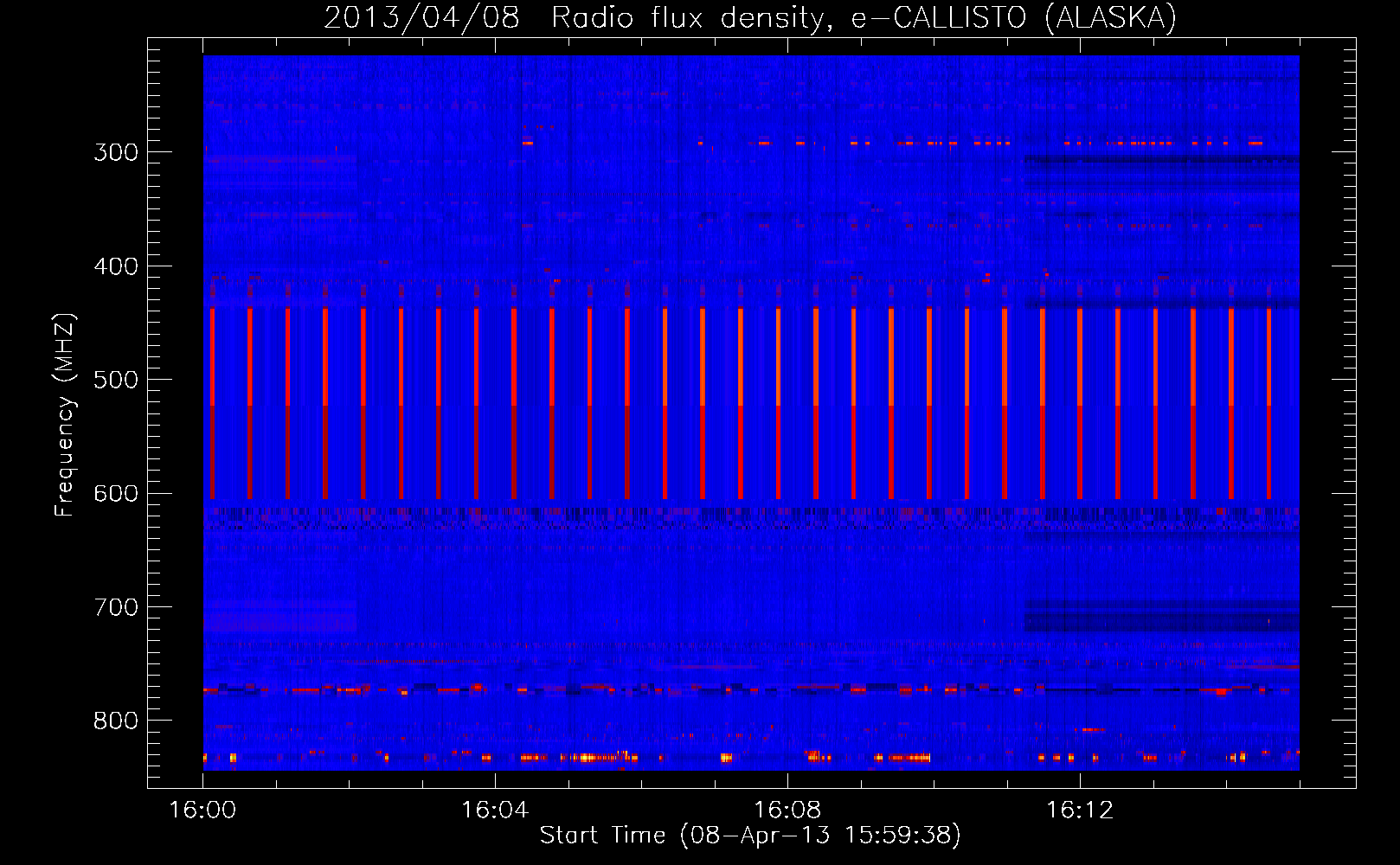This screenshot has width=1400, height=865.
Task: Click the 300 frequency tick label
Action: (116, 152)
